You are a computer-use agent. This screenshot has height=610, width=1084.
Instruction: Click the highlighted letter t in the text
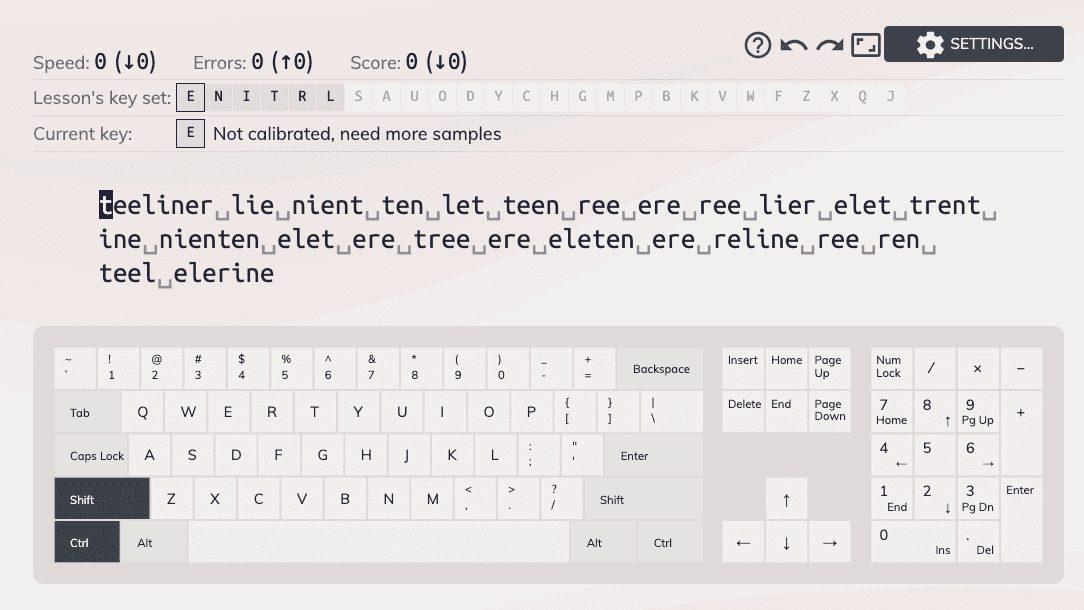[x=104, y=204]
